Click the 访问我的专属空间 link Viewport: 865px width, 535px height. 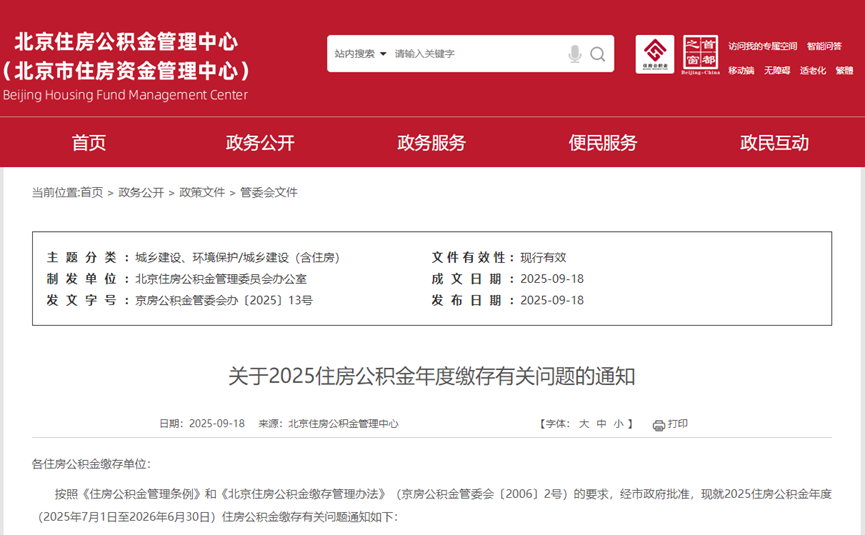(x=762, y=46)
